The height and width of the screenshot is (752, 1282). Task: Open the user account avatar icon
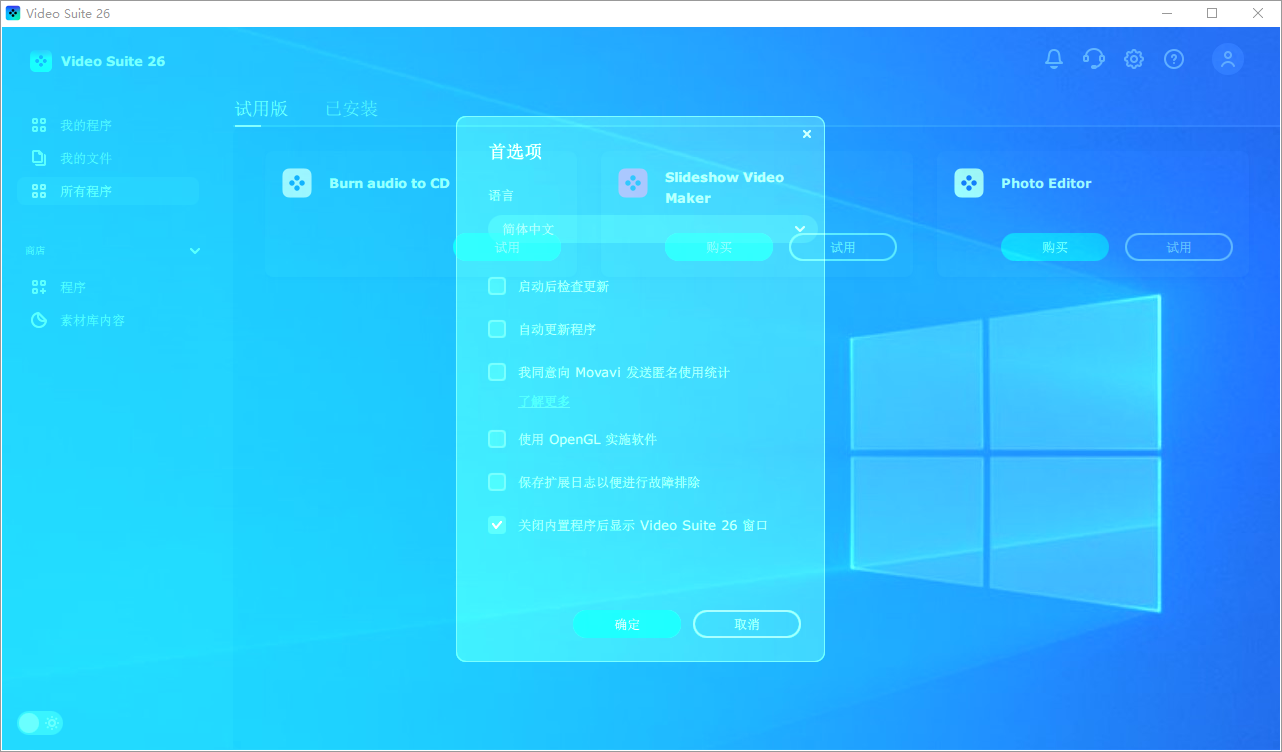(1228, 59)
